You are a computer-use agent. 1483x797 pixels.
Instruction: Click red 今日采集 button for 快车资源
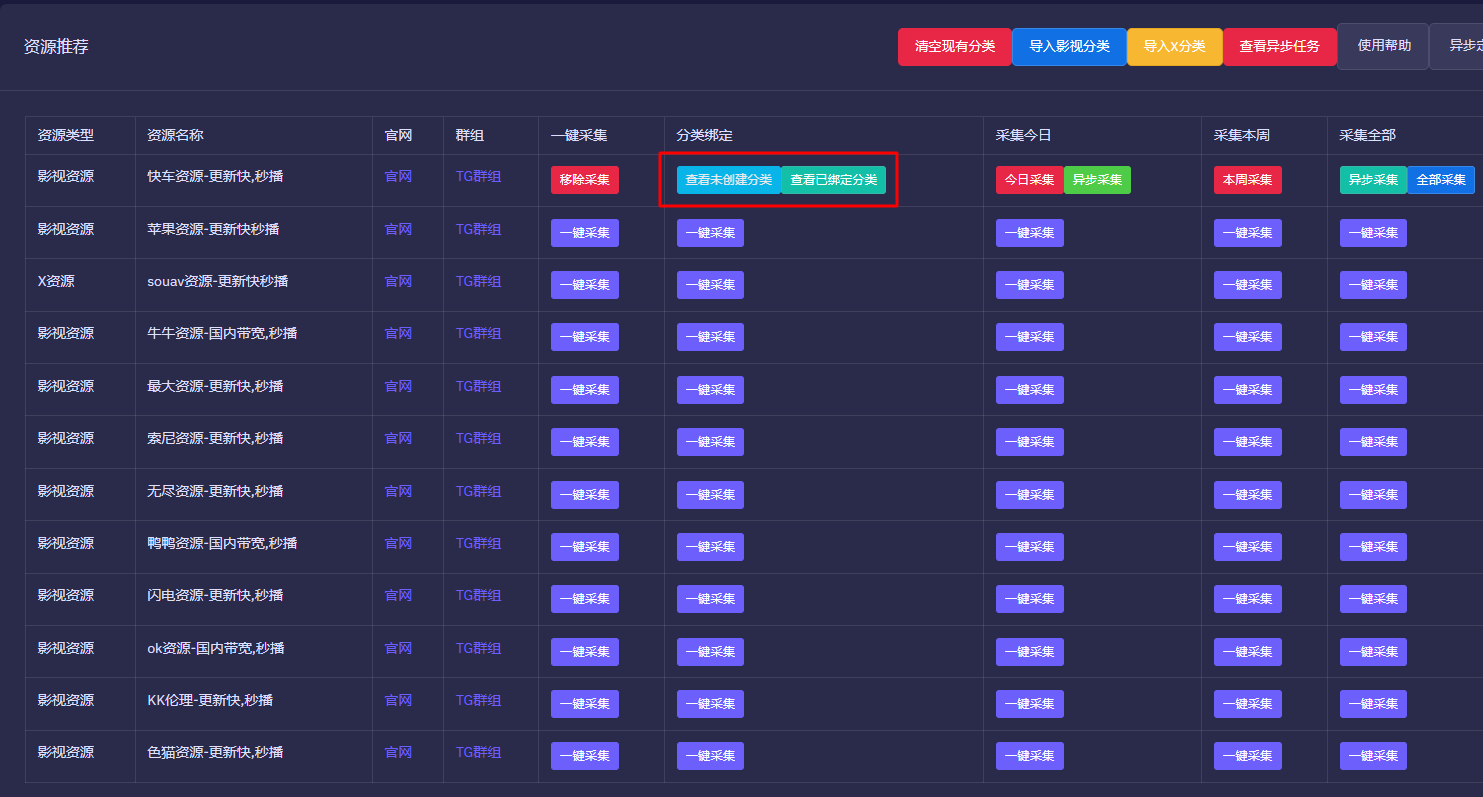(1029, 180)
